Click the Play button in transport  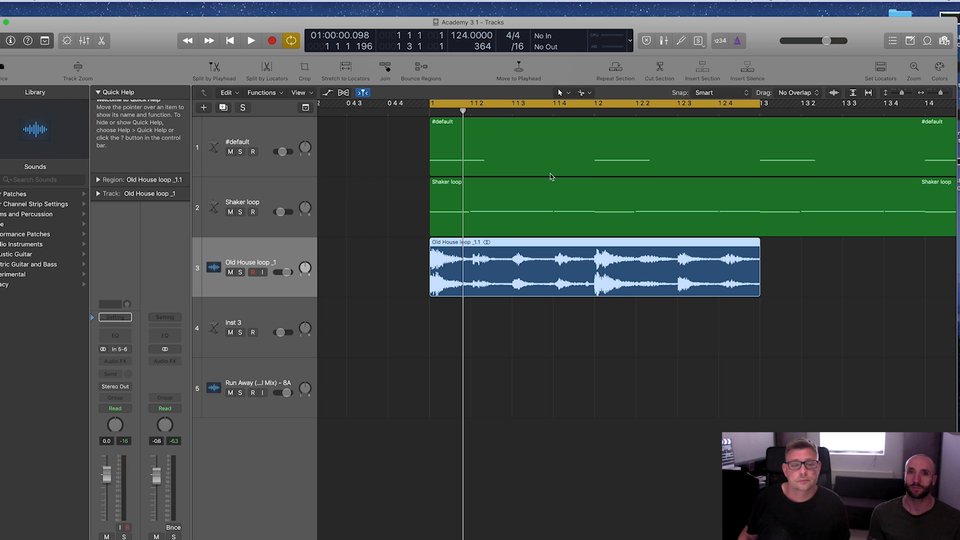pos(251,40)
